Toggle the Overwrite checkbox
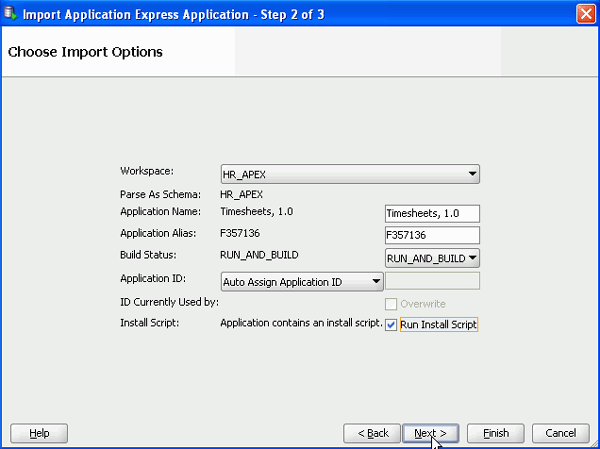 pyautogui.click(x=391, y=304)
